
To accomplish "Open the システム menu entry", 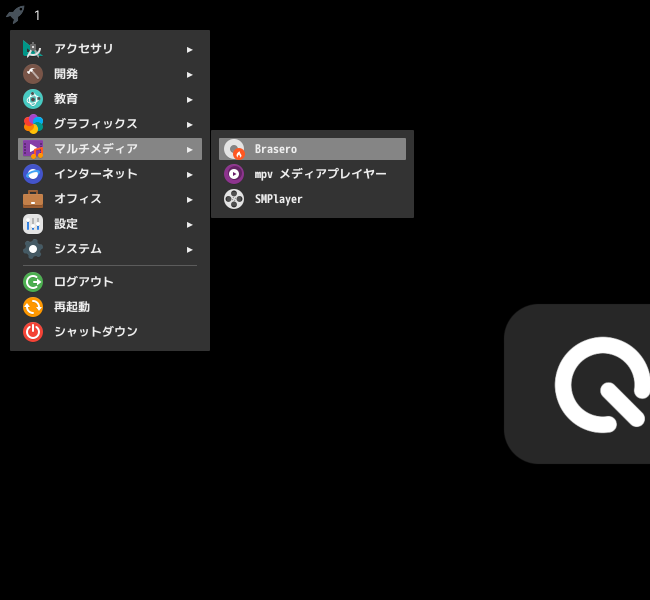I will (x=110, y=249).
